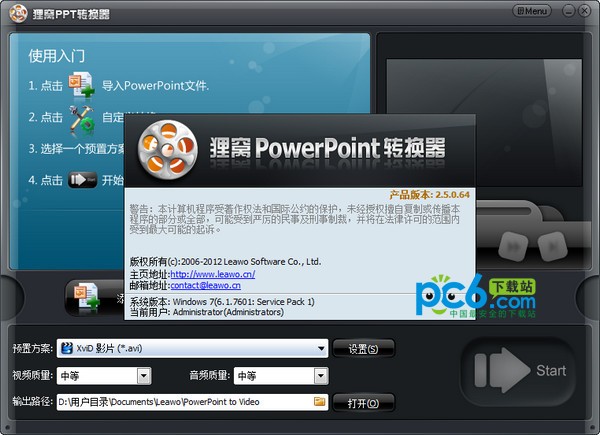
Task: Click the large Start convert button
Action: 519,370
